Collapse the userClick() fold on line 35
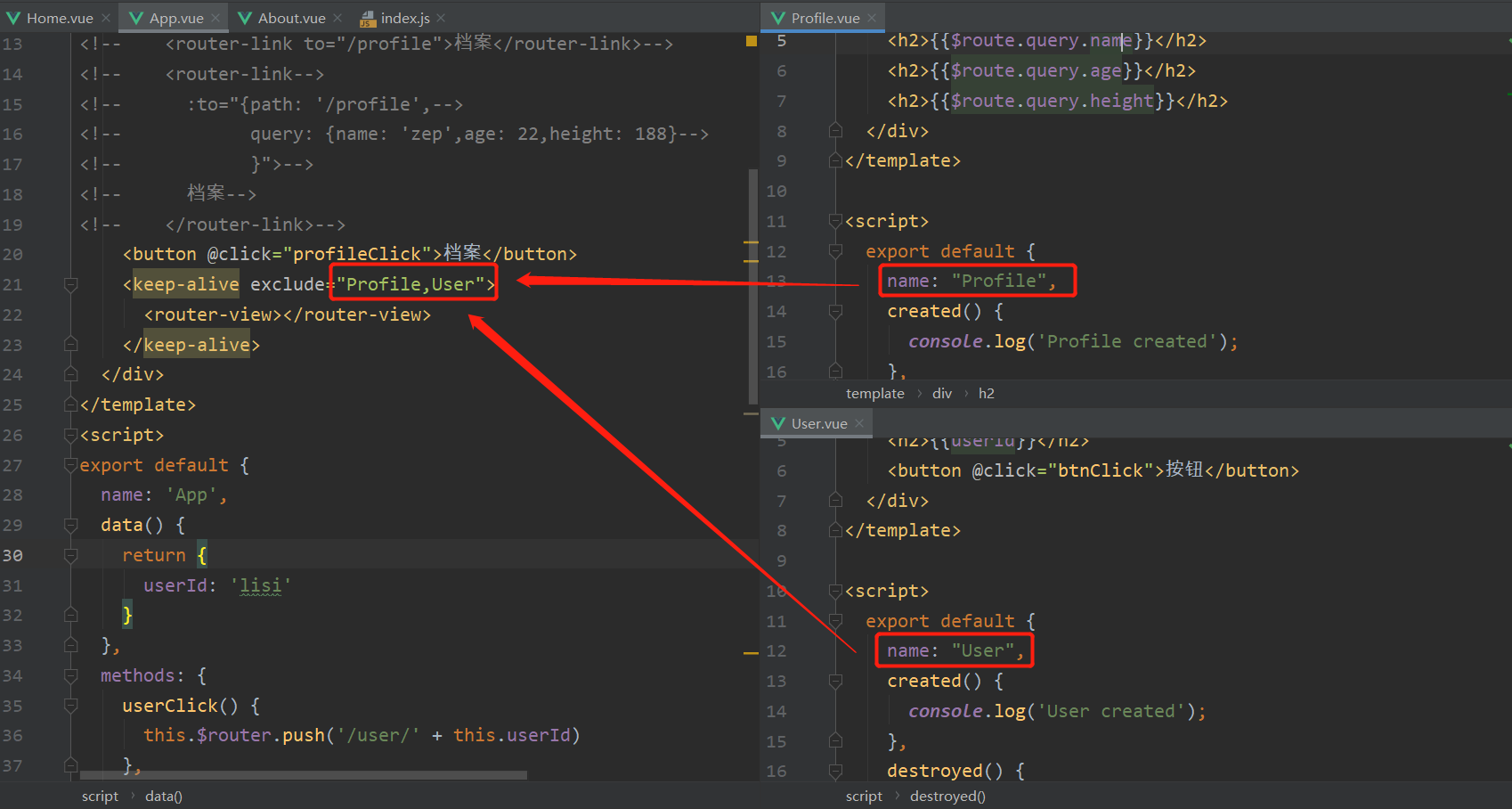The height and width of the screenshot is (809, 1512). [x=71, y=707]
